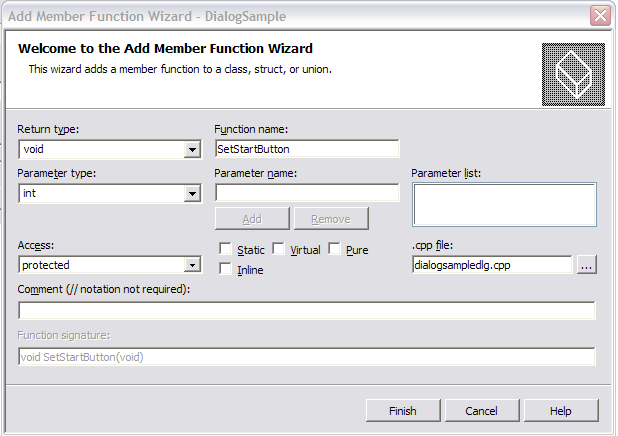Close the Add Member Function Wizard
This screenshot has height=436, width=618.
point(600,16)
